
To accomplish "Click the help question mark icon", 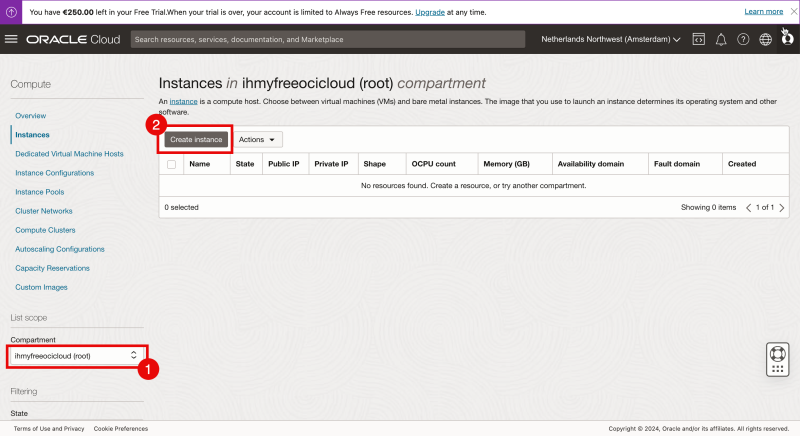I will [743, 39].
